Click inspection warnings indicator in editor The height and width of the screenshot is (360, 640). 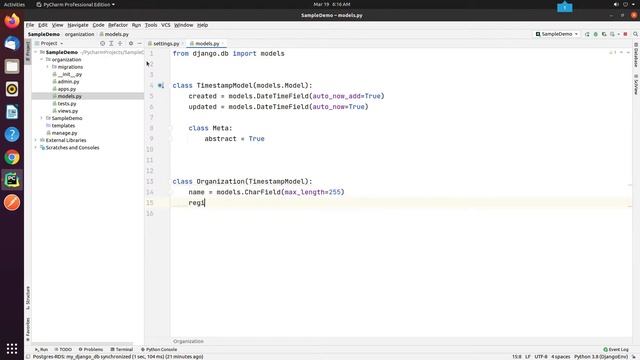(x=613, y=53)
